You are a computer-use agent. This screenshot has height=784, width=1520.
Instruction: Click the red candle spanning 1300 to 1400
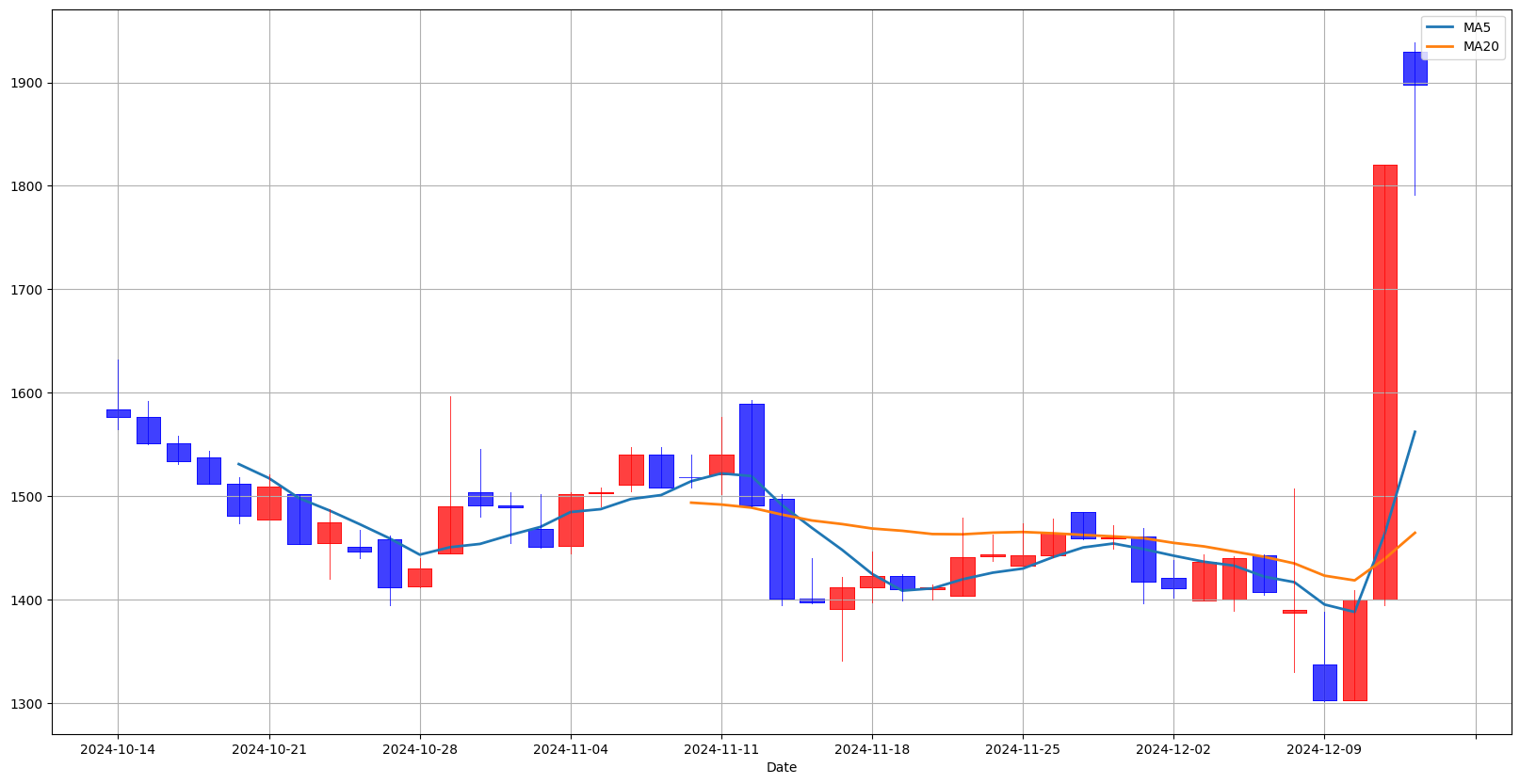(1354, 650)
